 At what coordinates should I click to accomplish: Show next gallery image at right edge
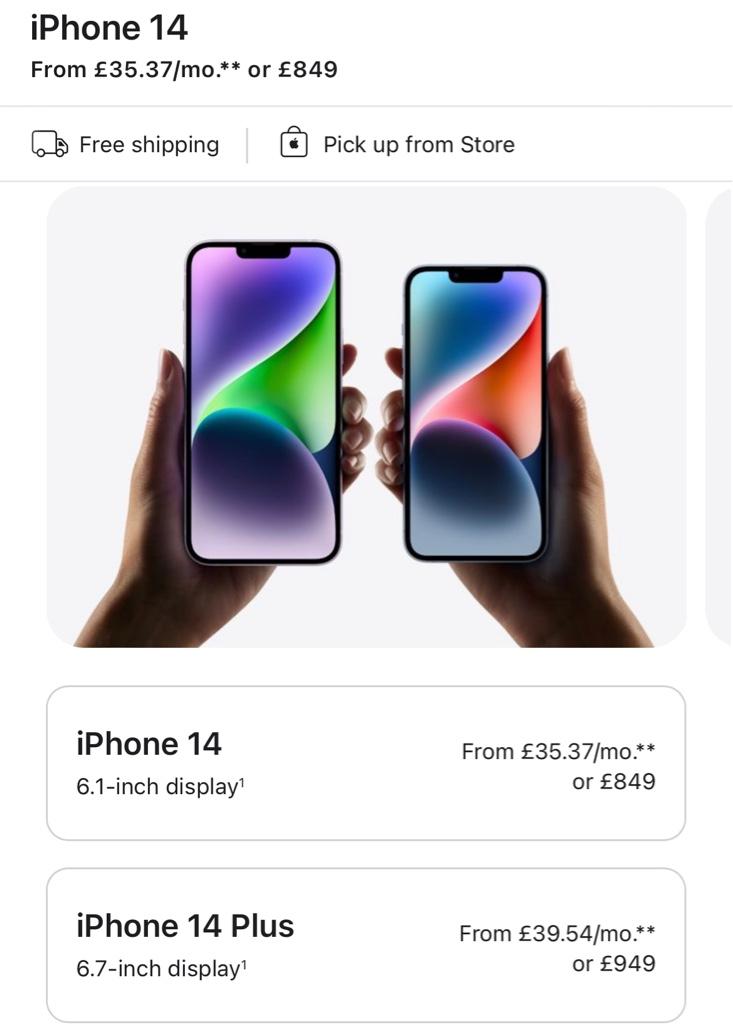coord(719,417)
